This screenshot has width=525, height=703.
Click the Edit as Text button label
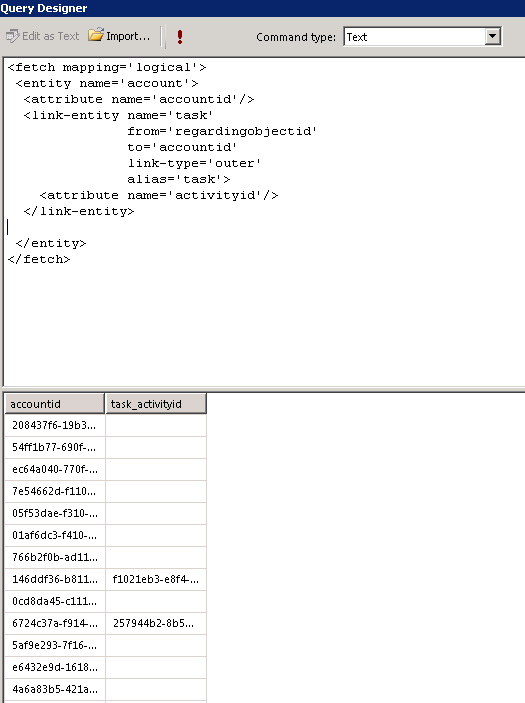[x=50, y=36]
